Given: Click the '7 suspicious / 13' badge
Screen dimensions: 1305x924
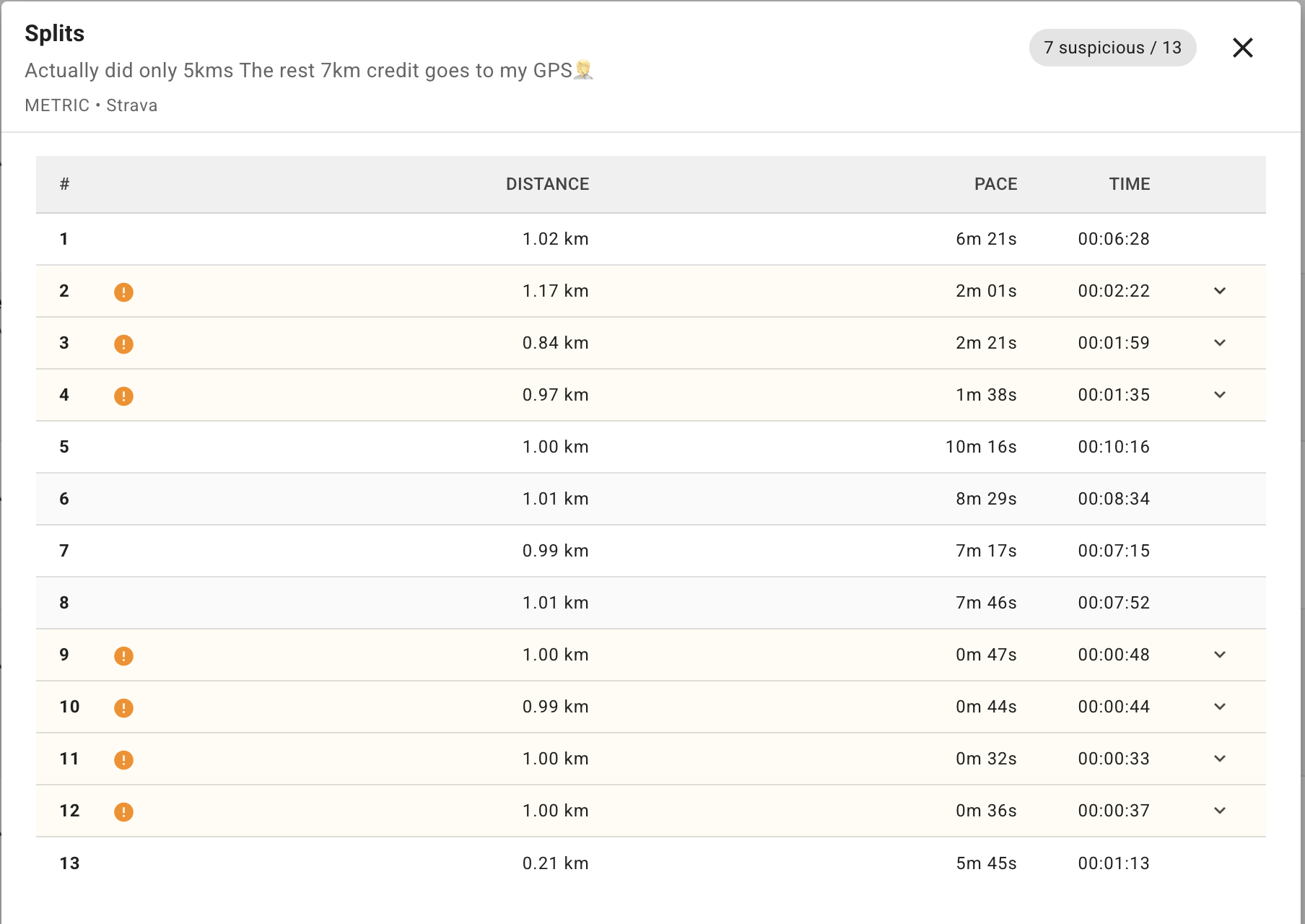Looking at the screenshot, I should tap(1112, 48).
